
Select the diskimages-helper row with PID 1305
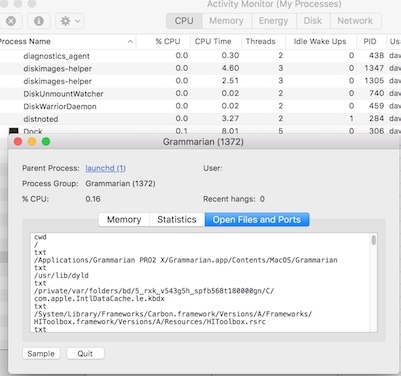coord(200,81)
